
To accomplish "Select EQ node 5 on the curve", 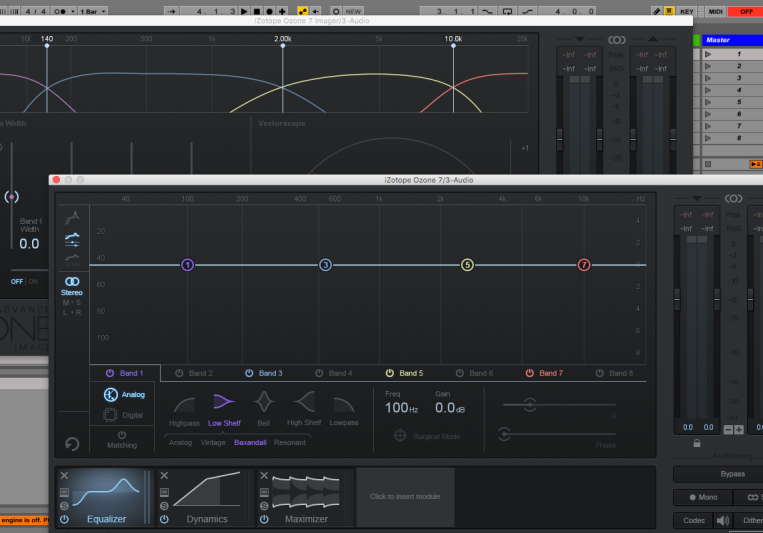I will coord(467,265).
